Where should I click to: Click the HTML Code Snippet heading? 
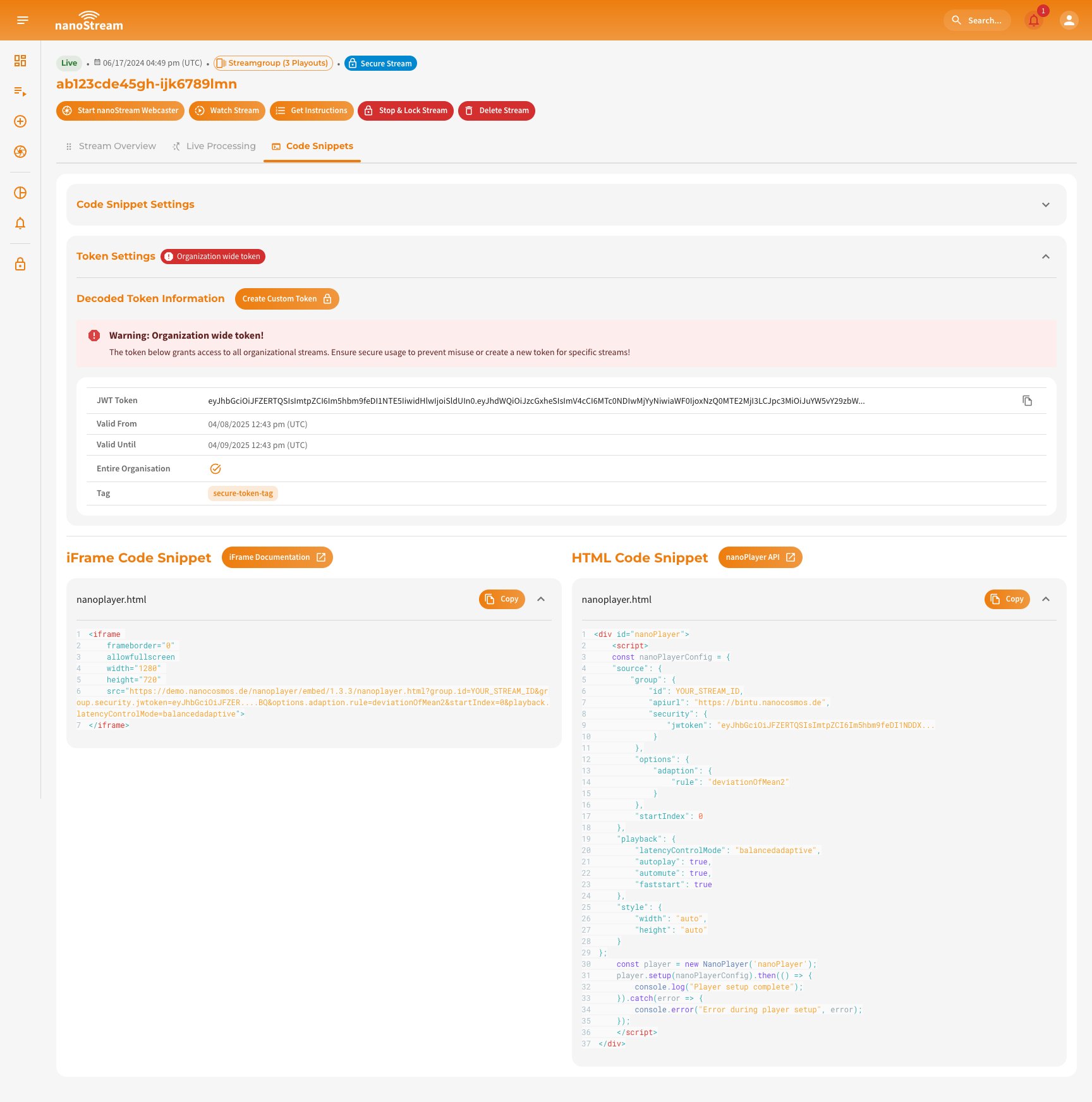pyautogui.click(x=640, y=558)
